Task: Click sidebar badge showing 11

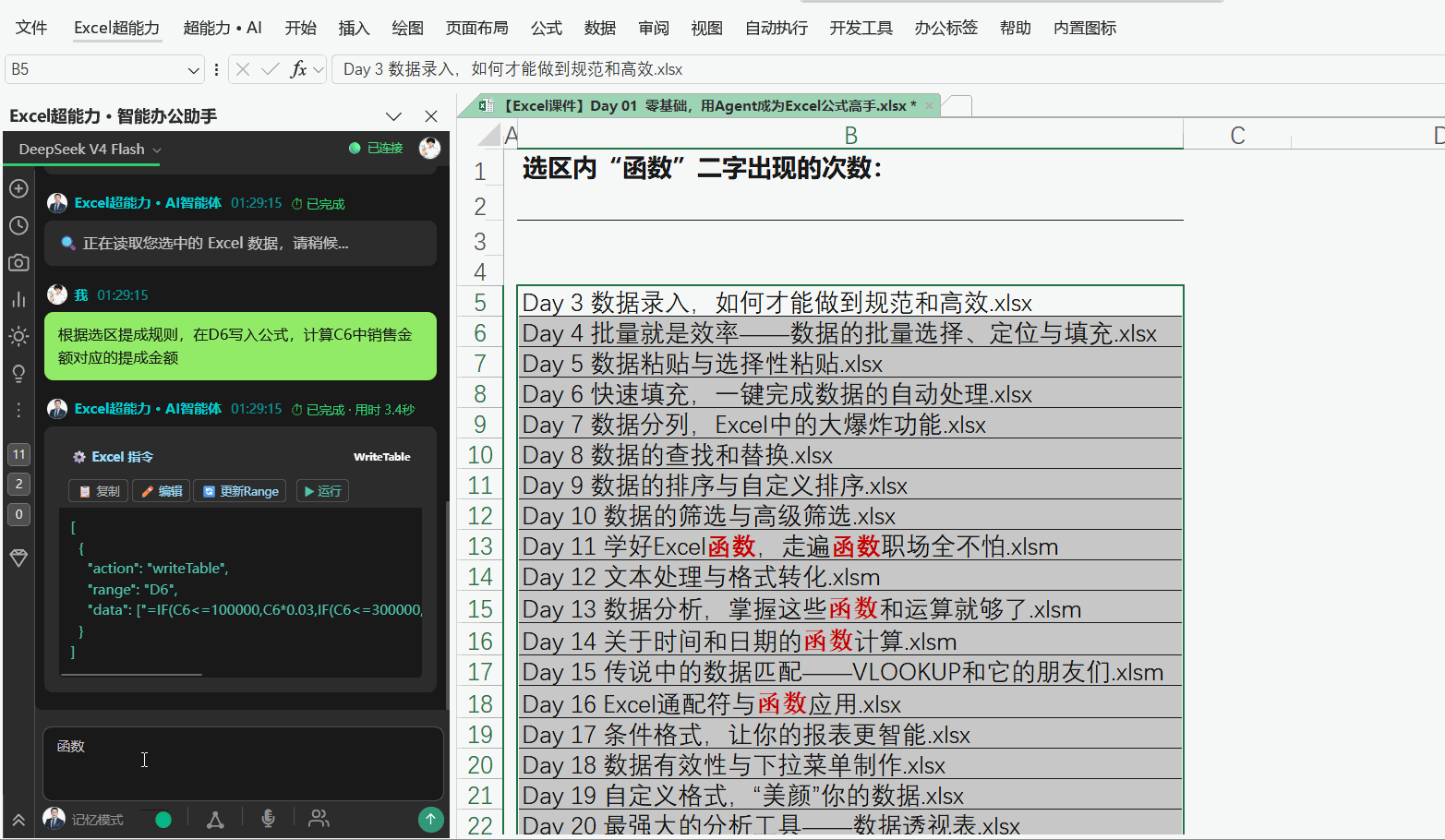Action: (x=18, y=454)
